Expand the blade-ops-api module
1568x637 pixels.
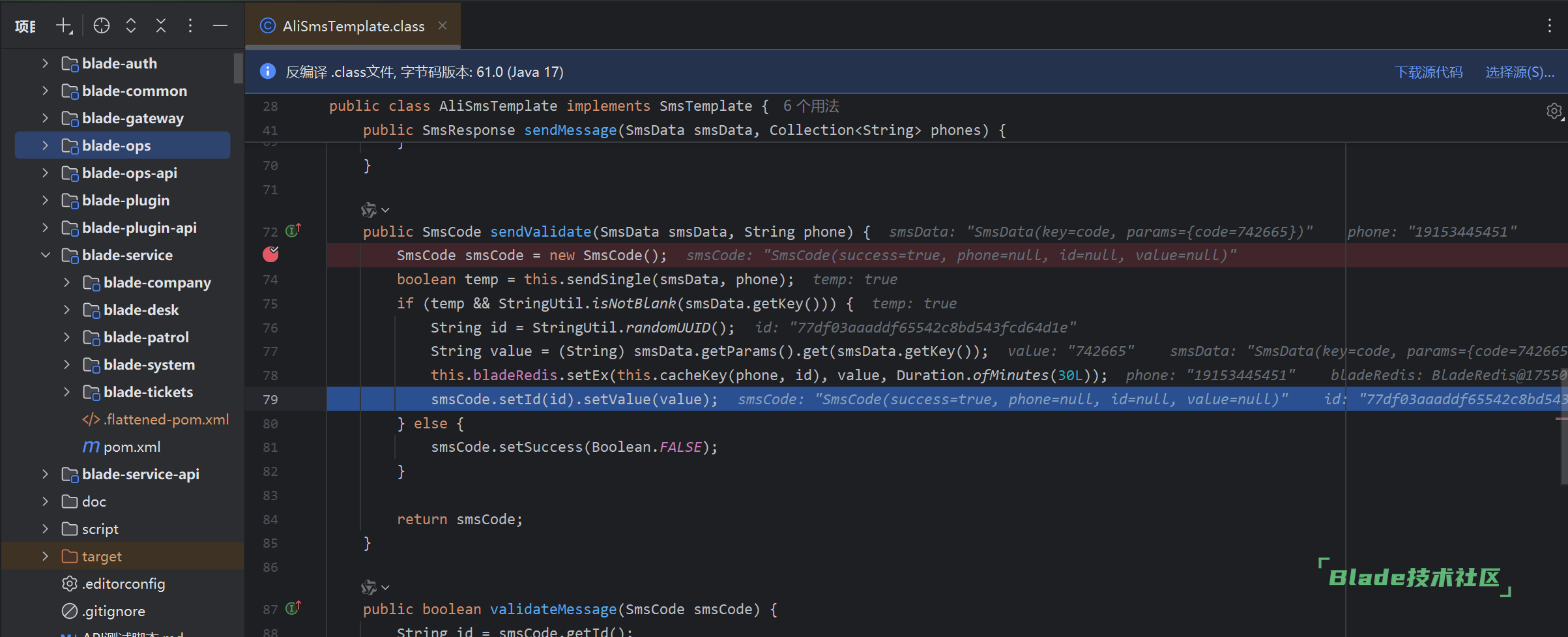[x=45, y=173]
